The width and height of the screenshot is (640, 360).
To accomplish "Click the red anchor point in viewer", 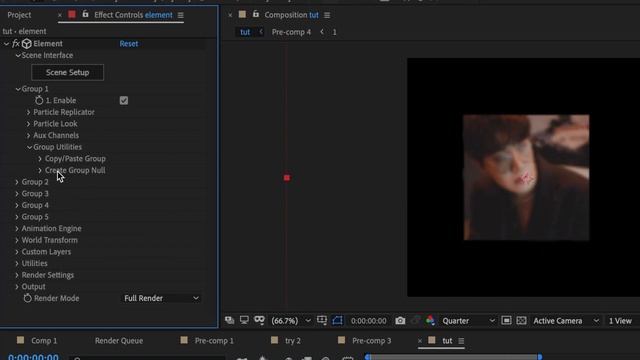I will click(287, 178).
